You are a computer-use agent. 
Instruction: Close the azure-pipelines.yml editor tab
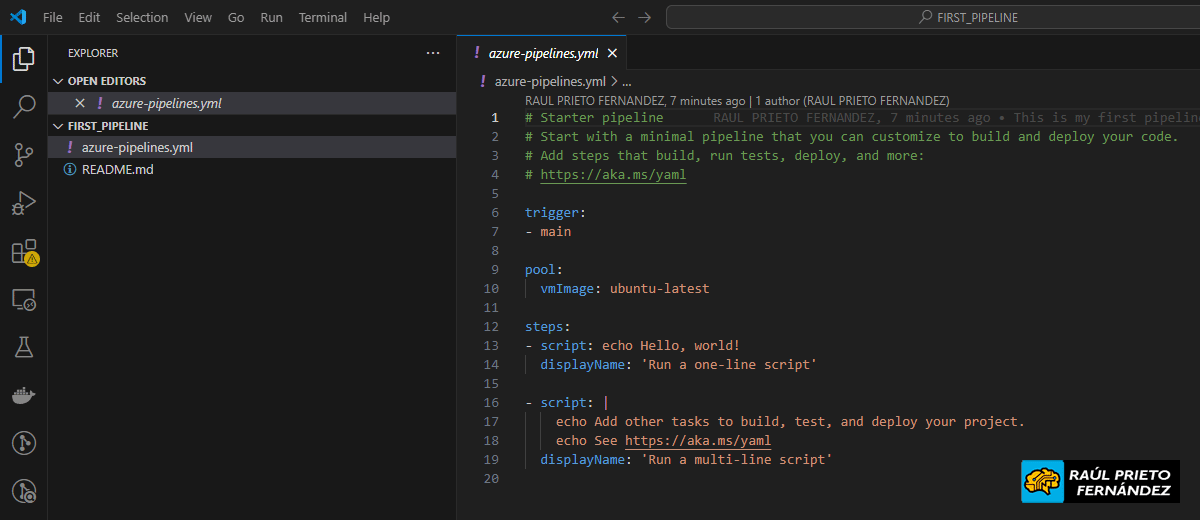click(612, 54)
